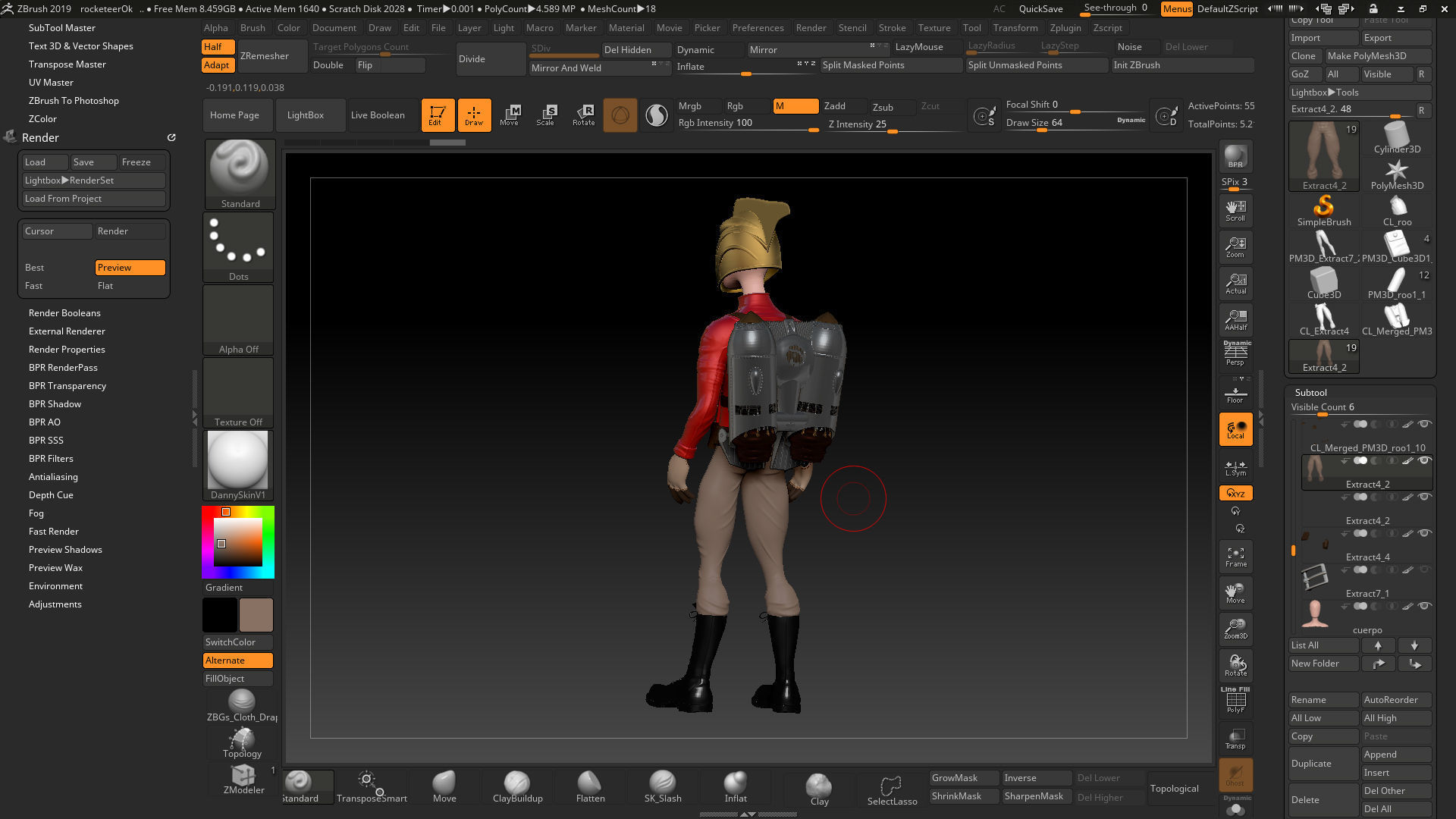Image resolution: width=1456 pixels, height=819 pixels.
Task: Toggle PolyF line fill display
Action: [1235, 700]
